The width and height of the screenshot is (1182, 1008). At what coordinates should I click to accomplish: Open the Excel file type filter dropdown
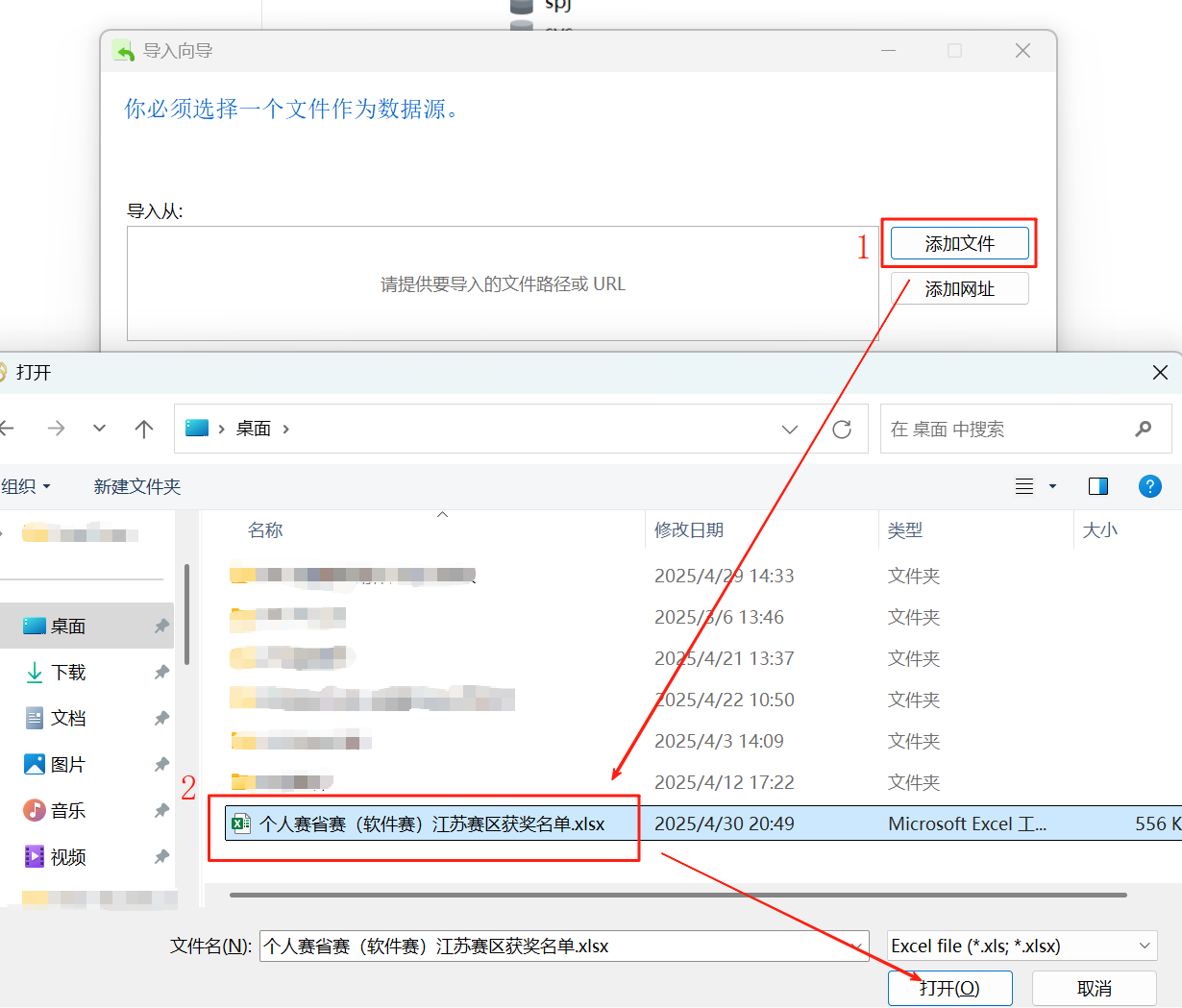1022,946
